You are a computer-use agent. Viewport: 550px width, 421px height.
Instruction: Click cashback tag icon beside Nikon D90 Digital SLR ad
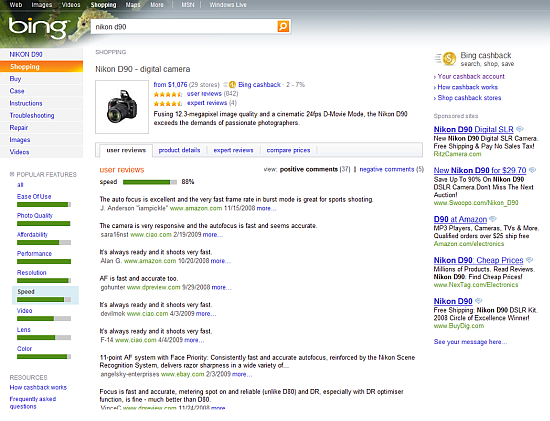tap(520, 129)
